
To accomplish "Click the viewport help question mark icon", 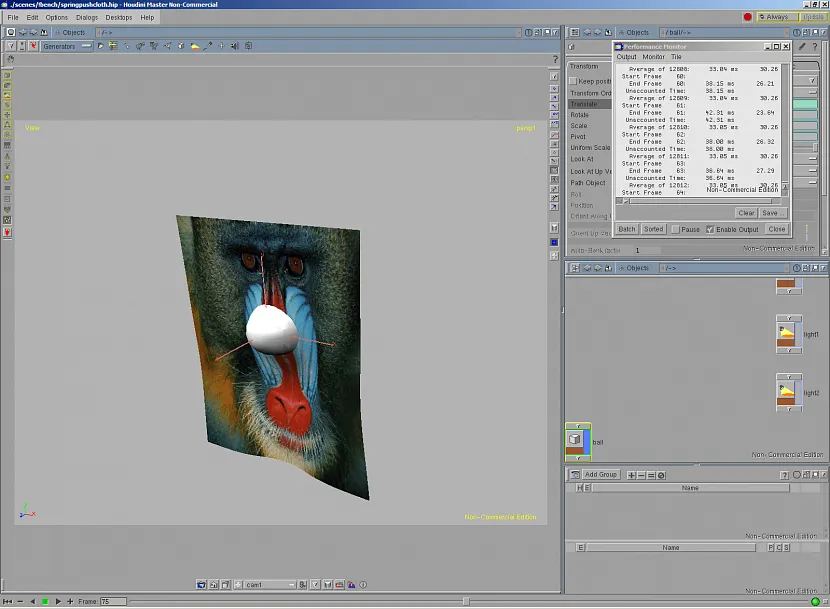I will (554, 61).
